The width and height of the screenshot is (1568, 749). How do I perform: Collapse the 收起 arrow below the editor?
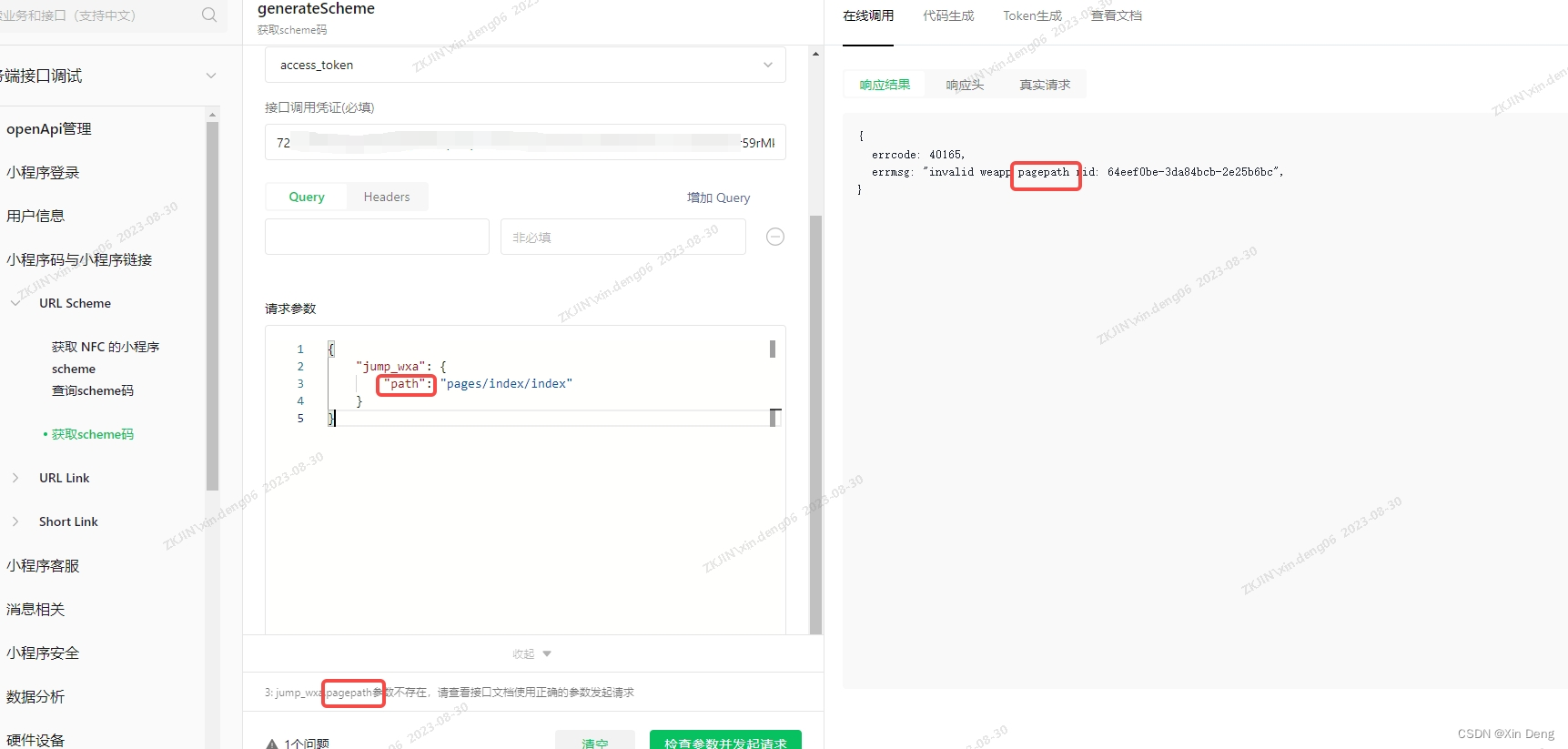click(x=547, y=653)
